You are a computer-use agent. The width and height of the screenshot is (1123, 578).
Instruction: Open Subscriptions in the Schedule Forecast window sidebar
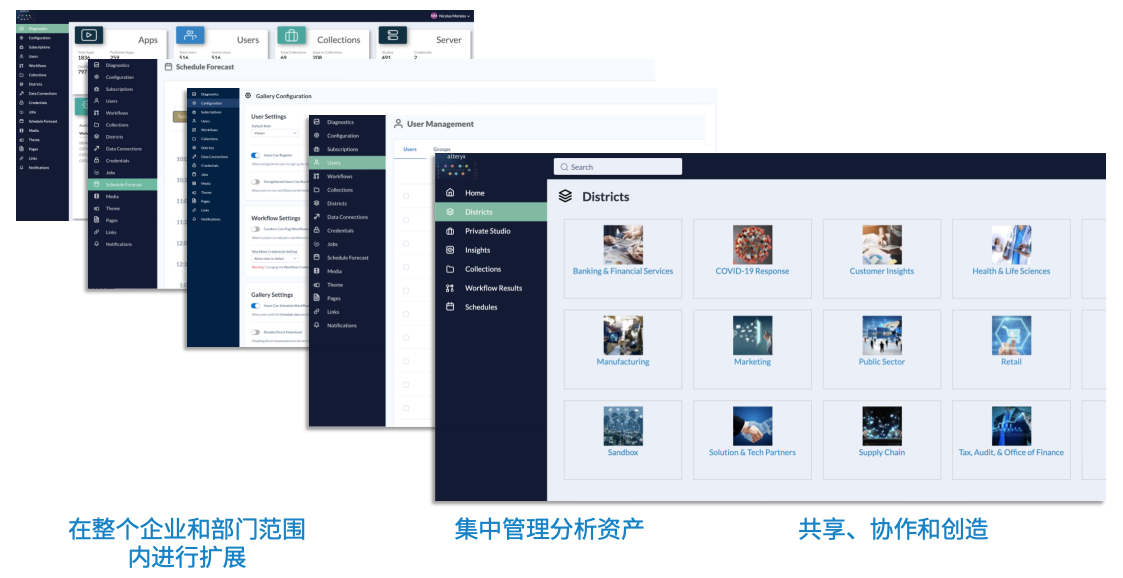[122, 90]
